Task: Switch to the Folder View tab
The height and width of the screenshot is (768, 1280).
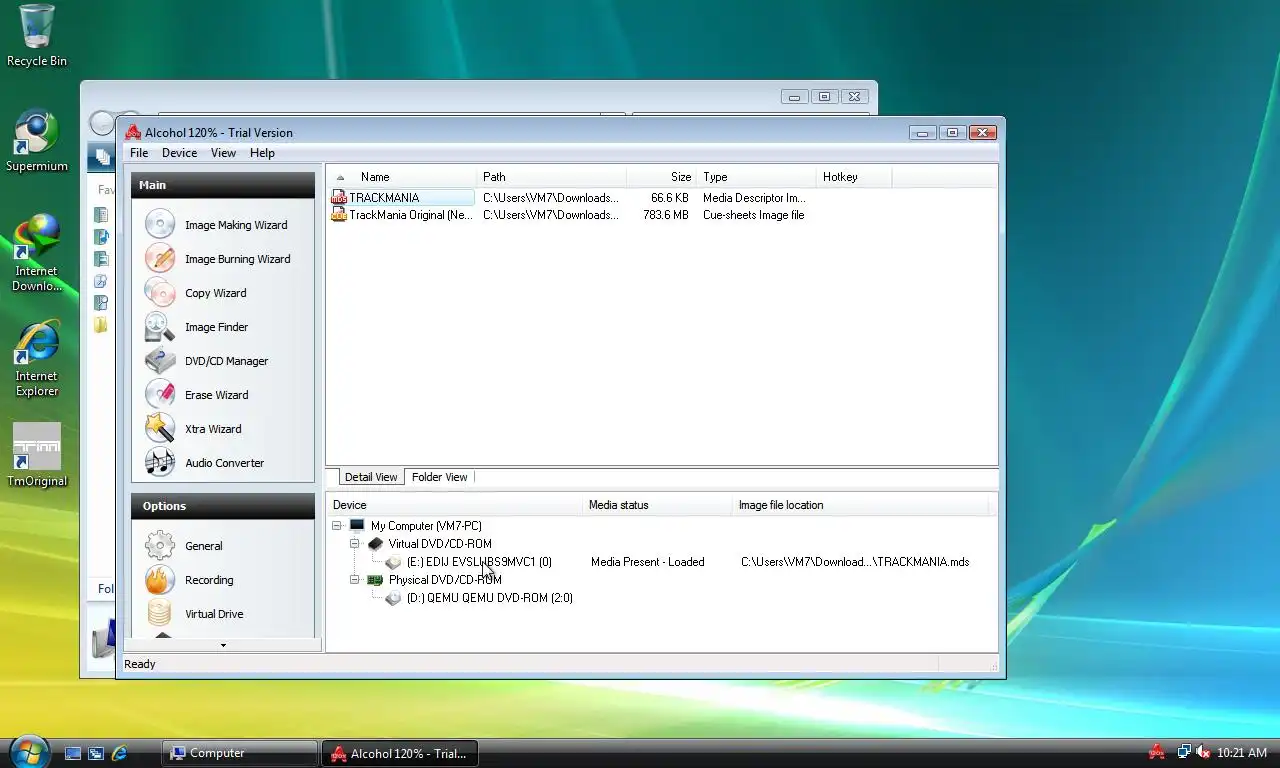Action: [x=440, y=477]
